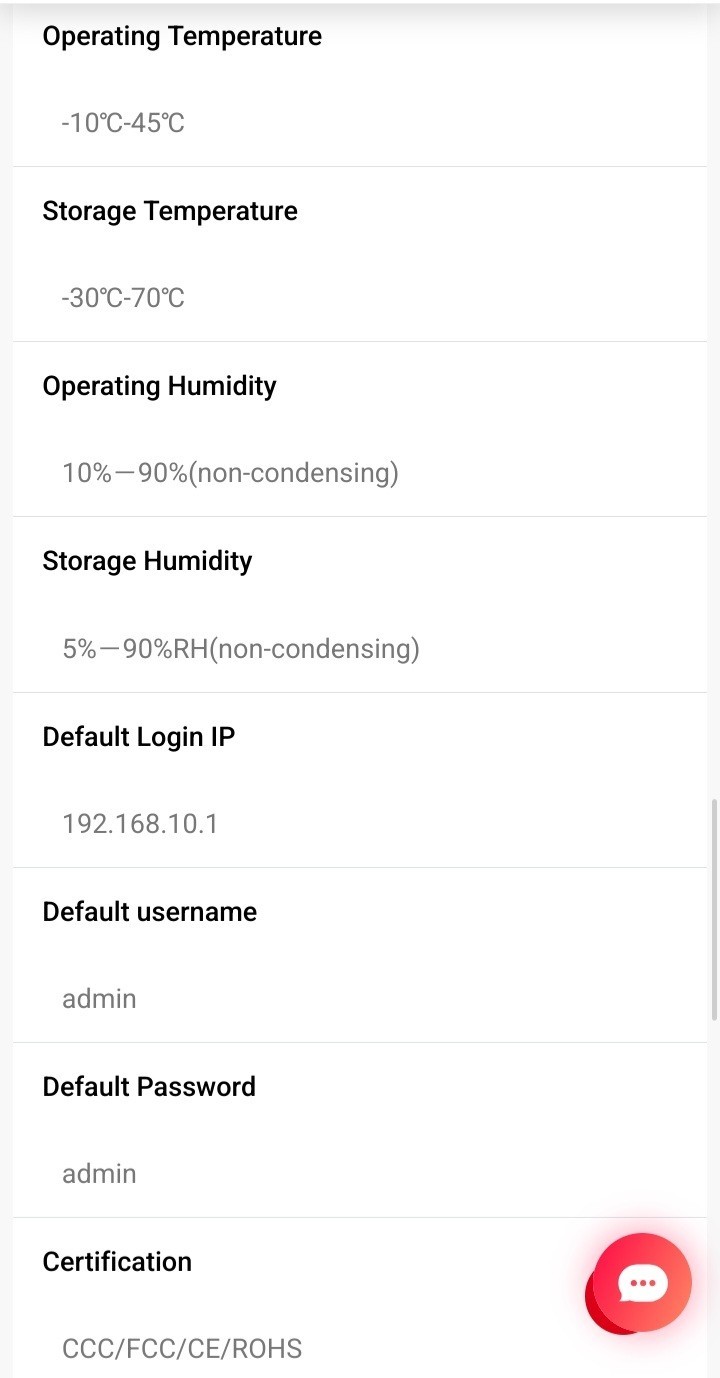The height and width of the screenshot is (1378, 720).
Task: Click the 192.168.10.1 IP address
Action: [140, 824]
